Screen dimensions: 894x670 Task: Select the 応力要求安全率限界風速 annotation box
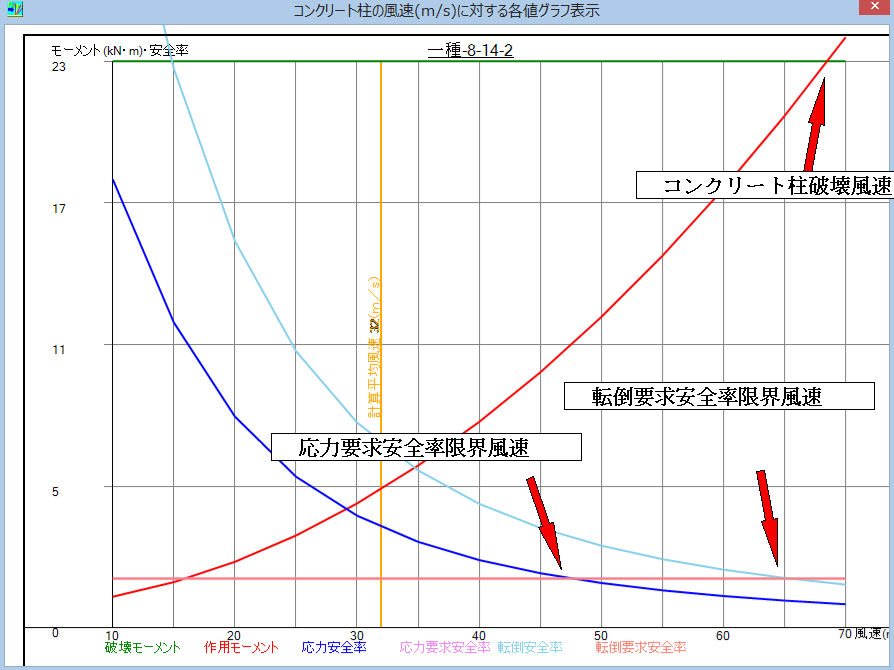(x=426, y=447)
